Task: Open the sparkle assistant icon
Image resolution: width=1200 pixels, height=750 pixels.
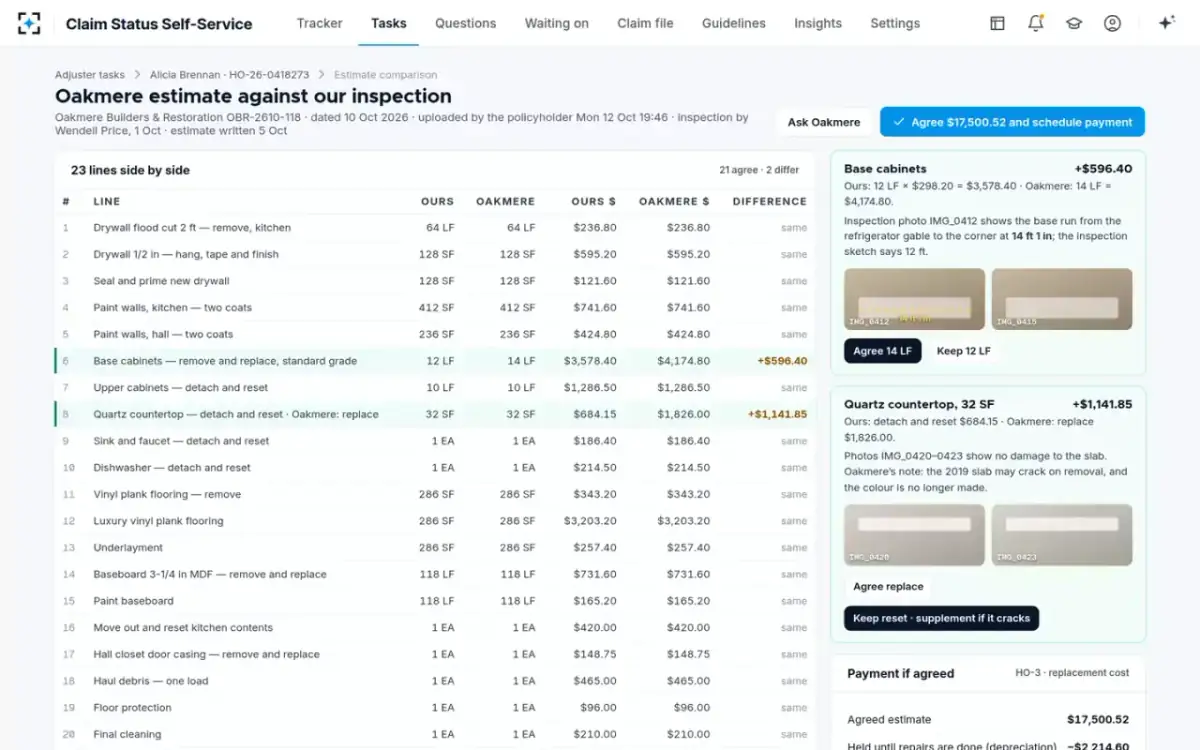Action: (1166, 23)
